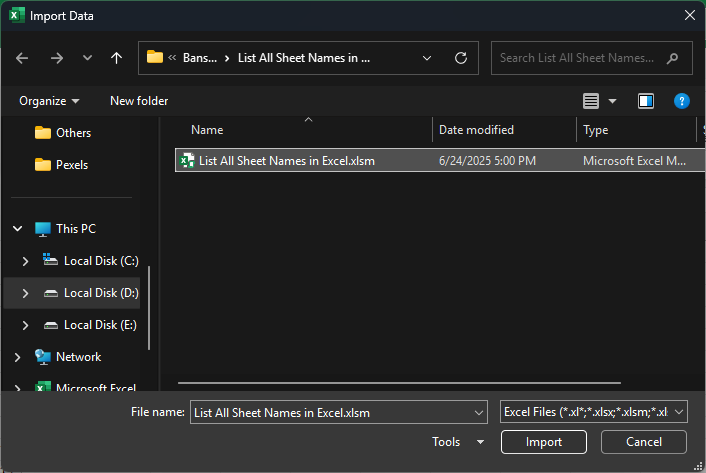The image size is (706, 473).
Task: Expand the Network node
Action: [18, 357]
